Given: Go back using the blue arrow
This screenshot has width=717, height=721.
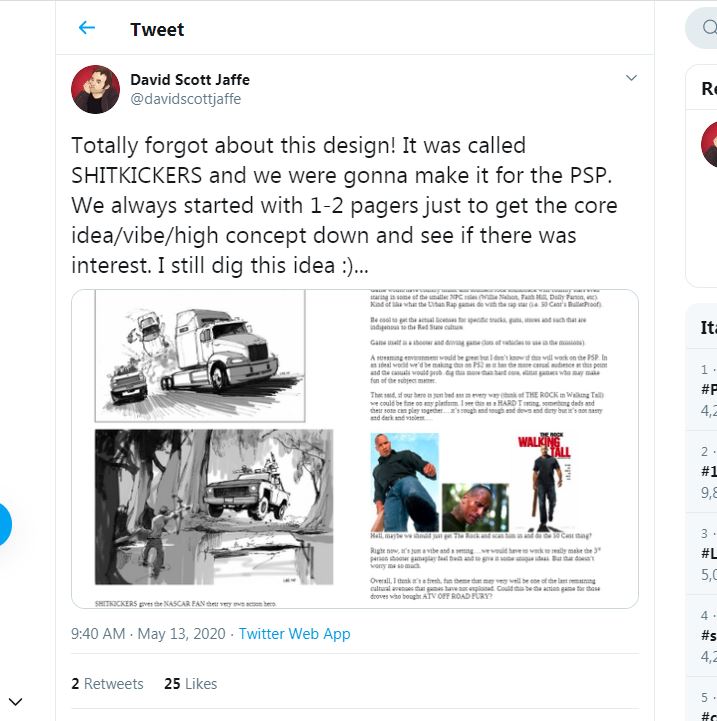Looking at the screenshot, I should [x=86, y=28].
